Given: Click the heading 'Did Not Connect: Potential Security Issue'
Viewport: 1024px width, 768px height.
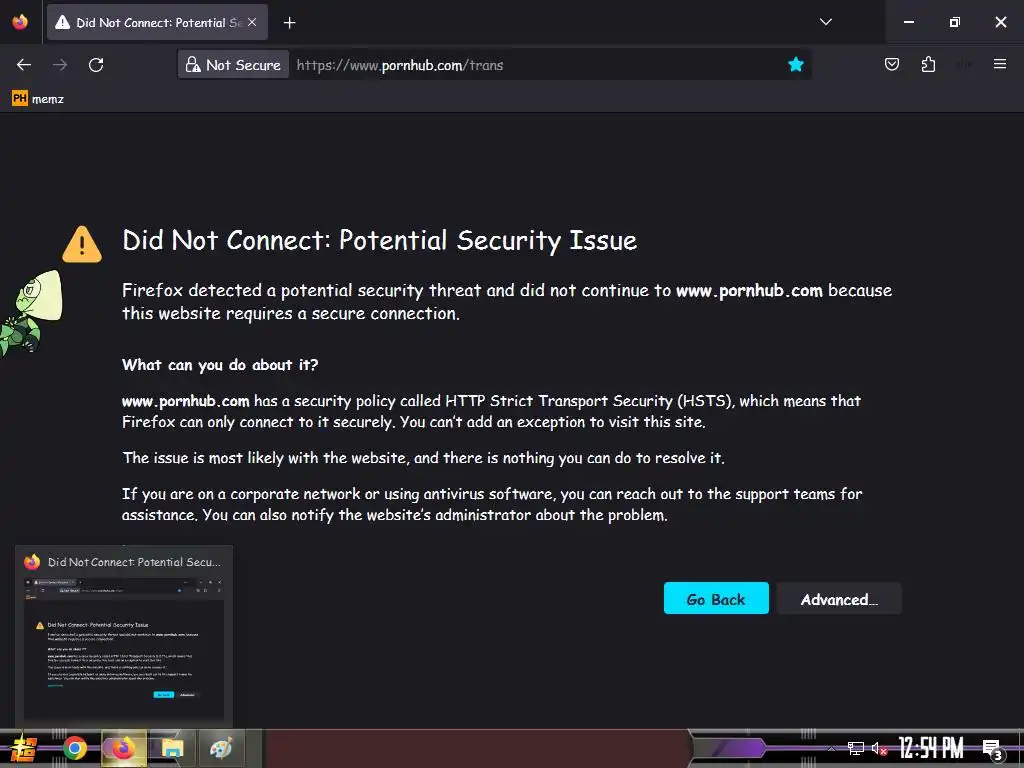Looking at the screenshot, I should tap(379, 240).
